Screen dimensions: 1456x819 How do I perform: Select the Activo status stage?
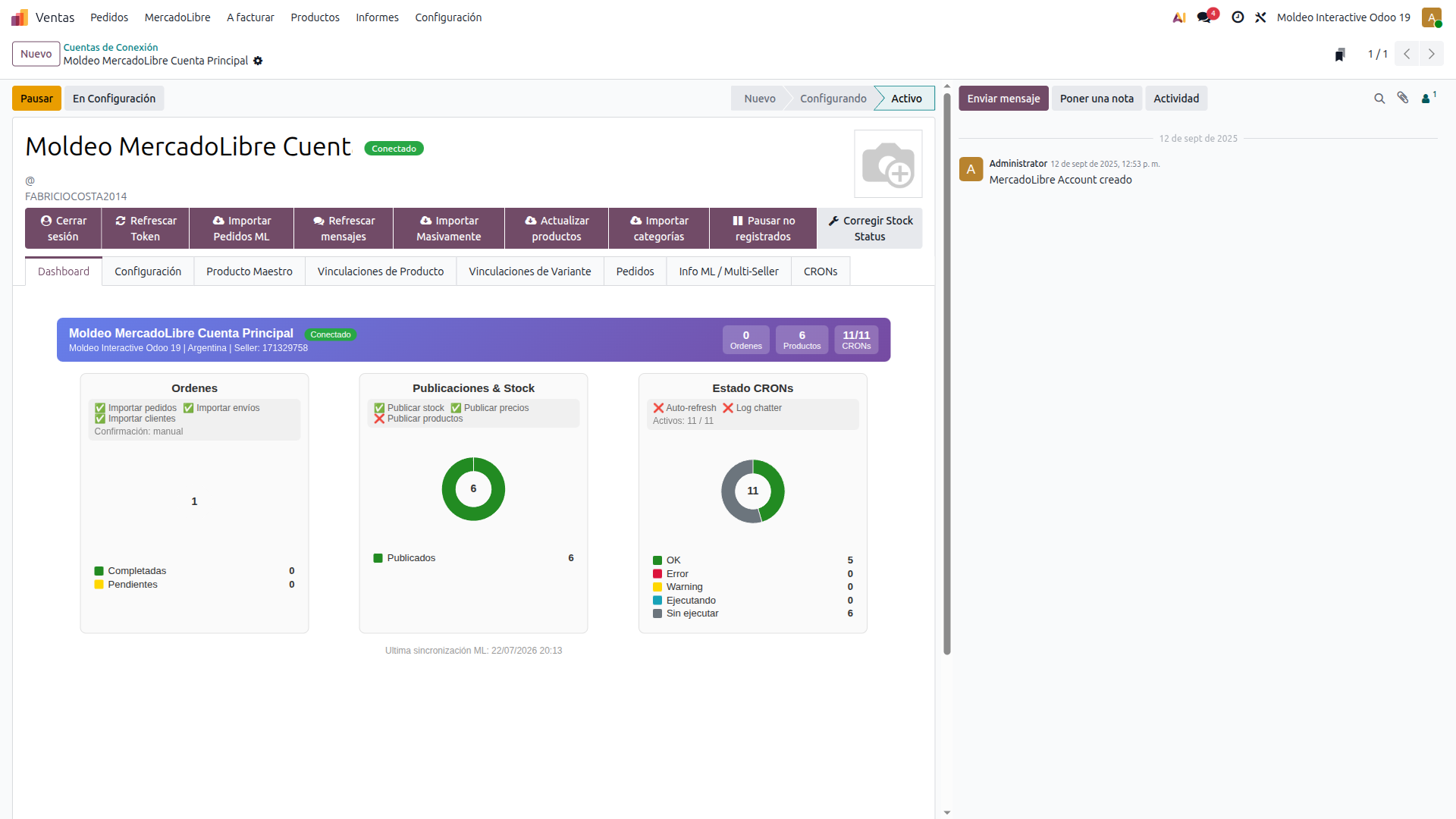coord(906,99)
